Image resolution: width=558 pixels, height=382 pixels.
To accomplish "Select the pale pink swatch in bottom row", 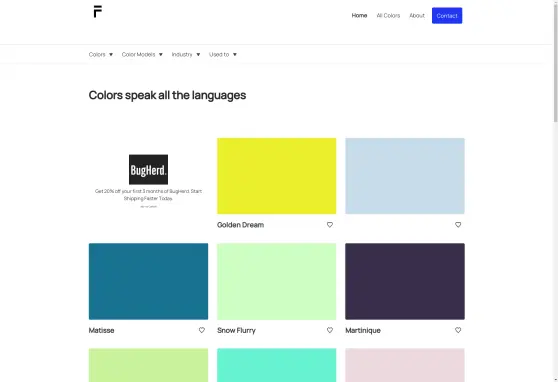I will 405,365.
